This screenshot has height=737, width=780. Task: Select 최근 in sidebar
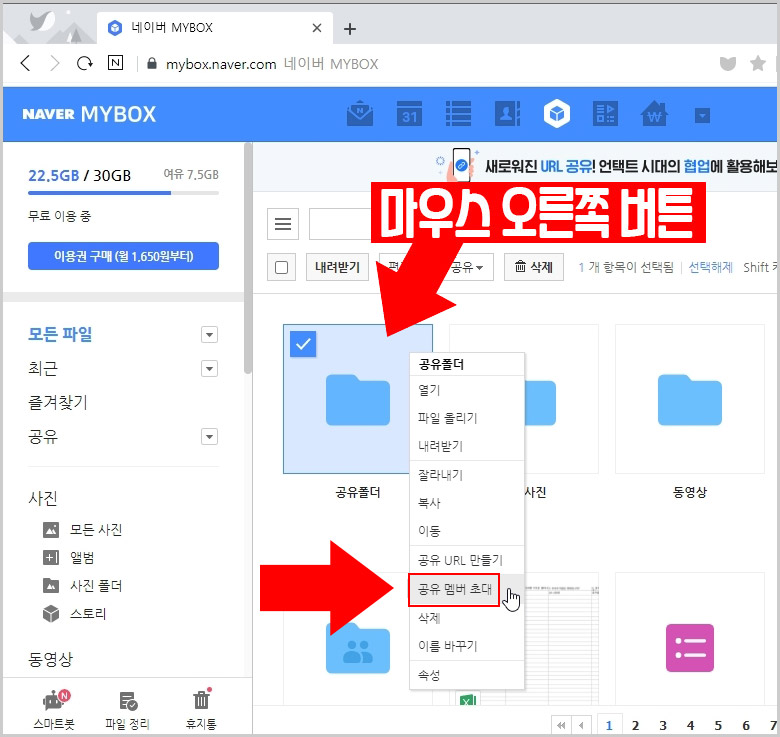[x=43, y=368]
